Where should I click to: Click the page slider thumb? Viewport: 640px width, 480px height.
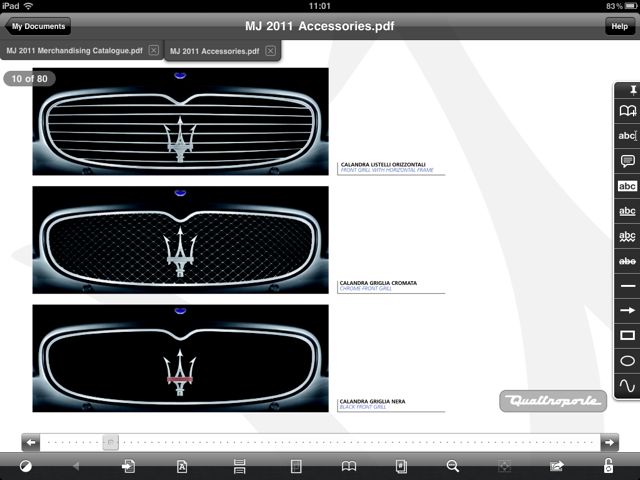click(110, 442)
